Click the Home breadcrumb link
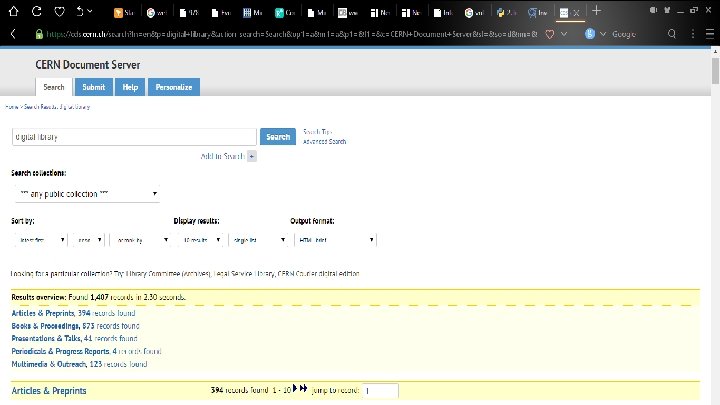 pyautogui.click(x=11, y=107)
